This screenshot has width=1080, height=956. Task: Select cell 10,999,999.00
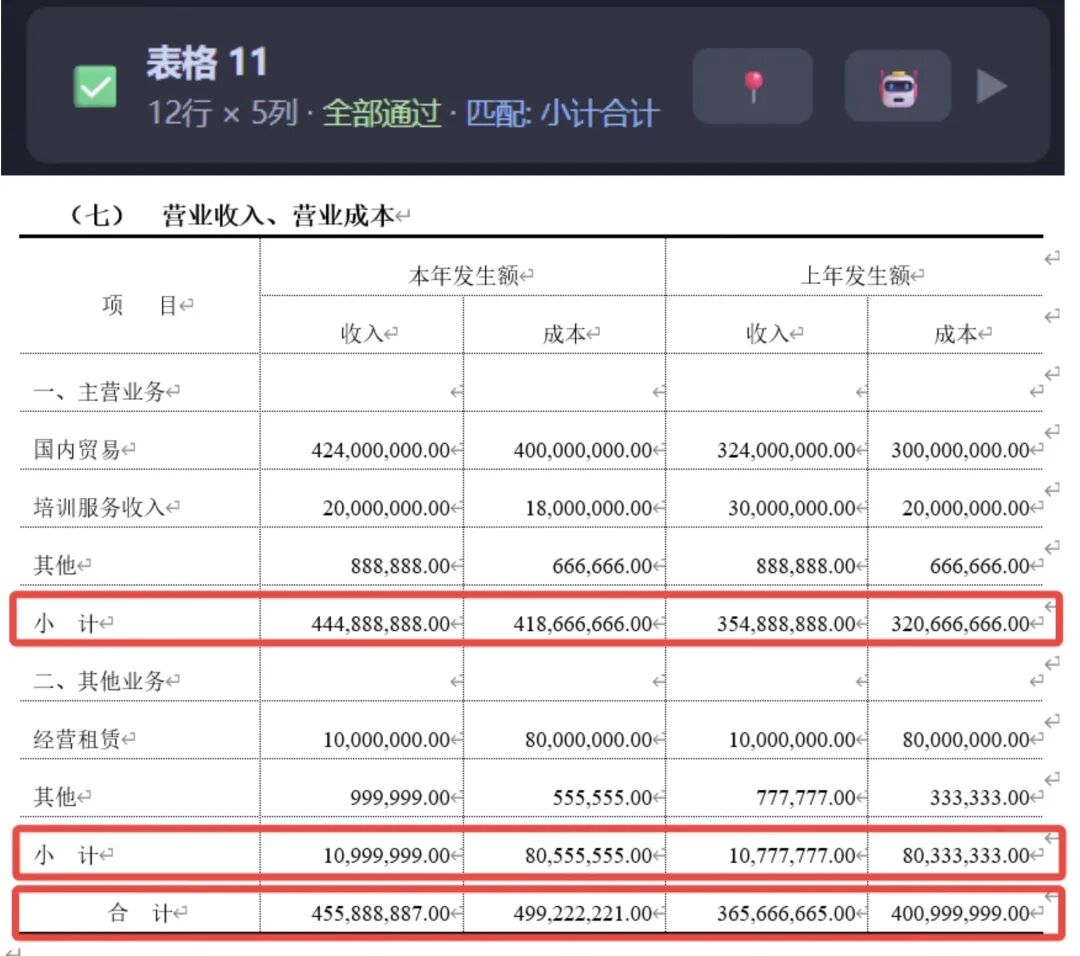coord(387,855)
